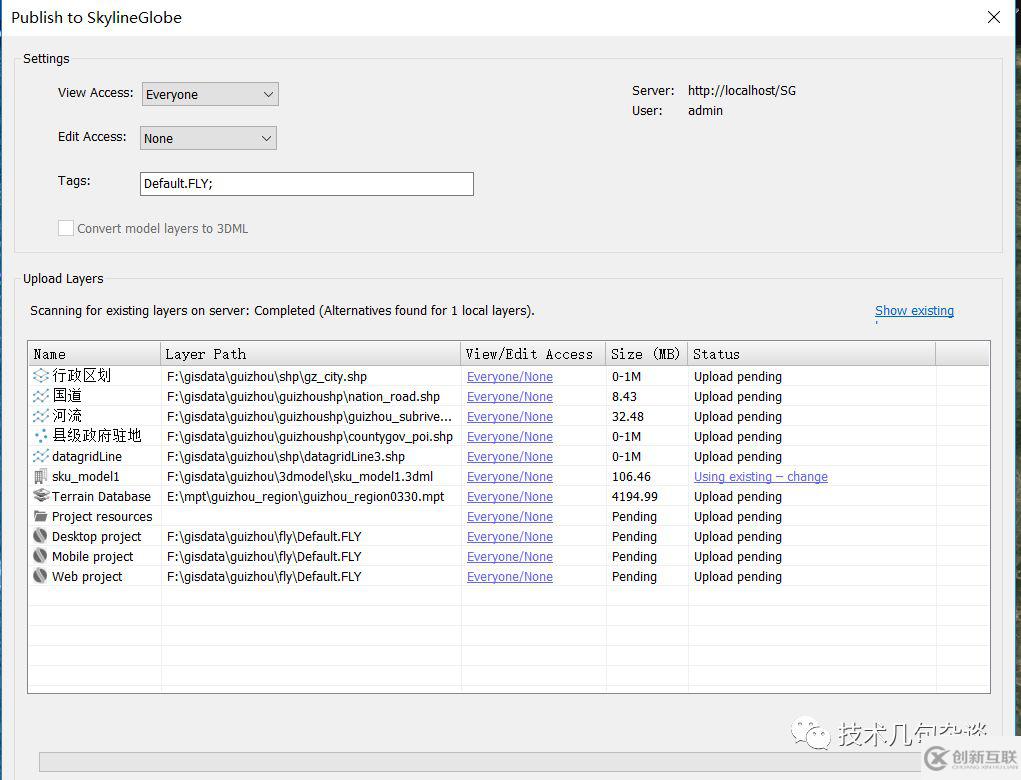Open the View Access dropdown

[210, 94]
